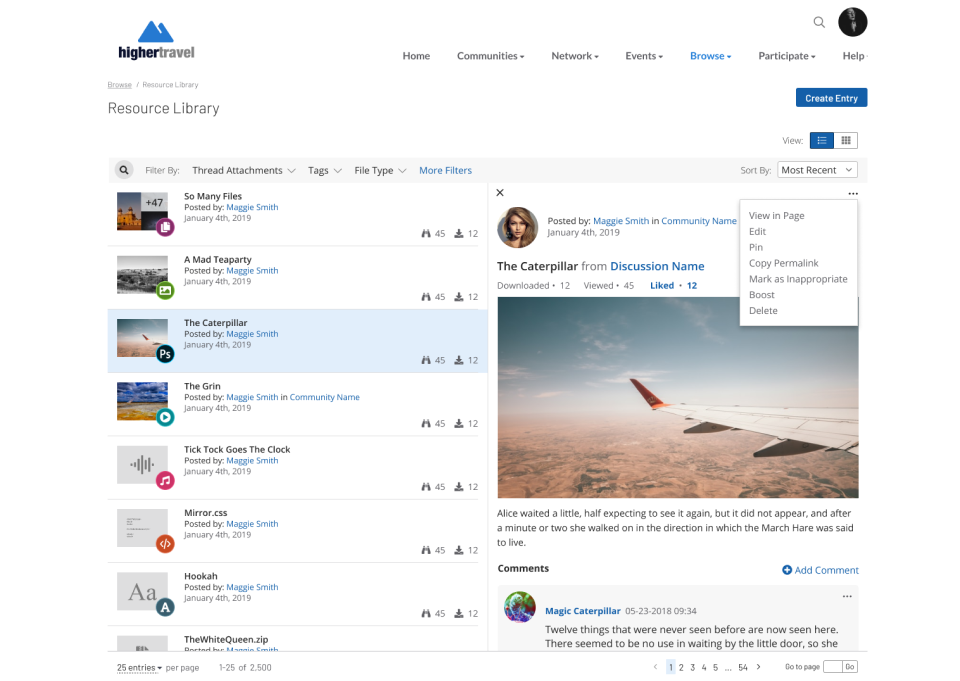Click the Go button in pagination
This screenshot has height=681, width=960.
coord(850,667)
